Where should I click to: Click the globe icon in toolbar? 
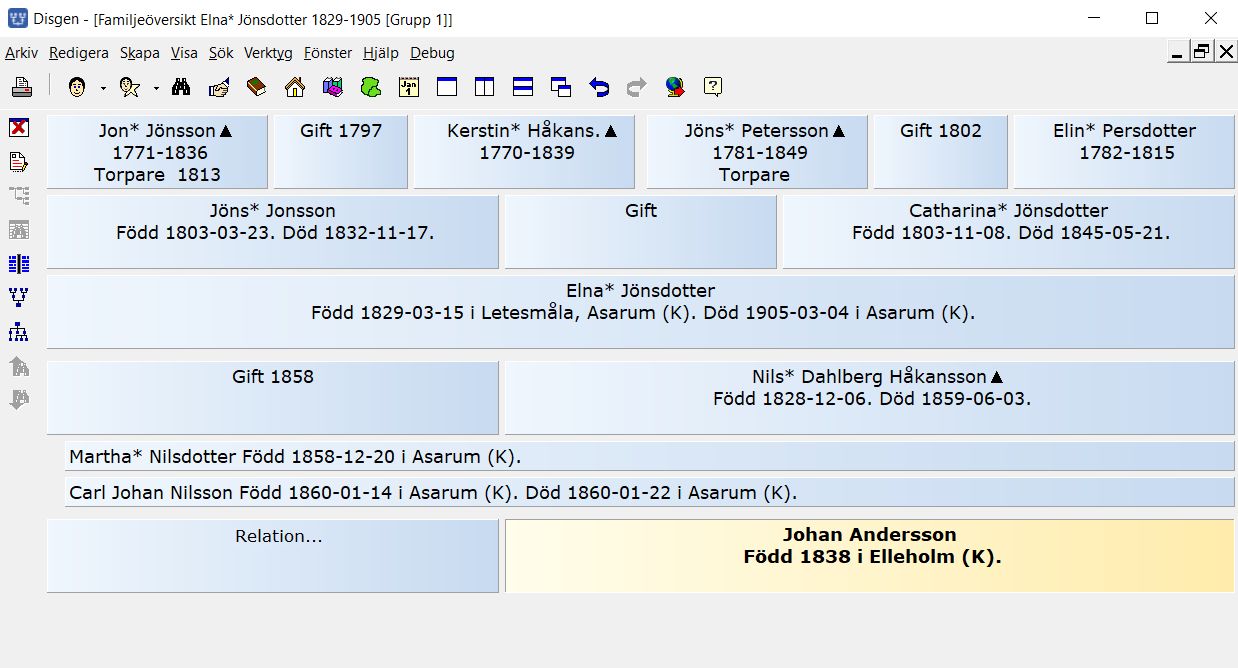pos(675,87)
